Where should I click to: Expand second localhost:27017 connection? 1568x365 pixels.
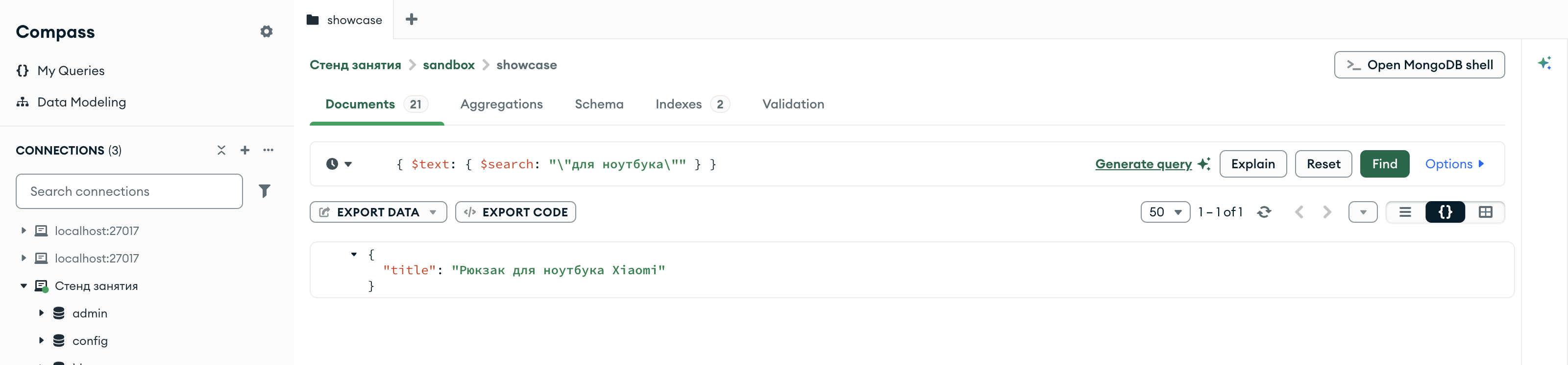[23, 259]
